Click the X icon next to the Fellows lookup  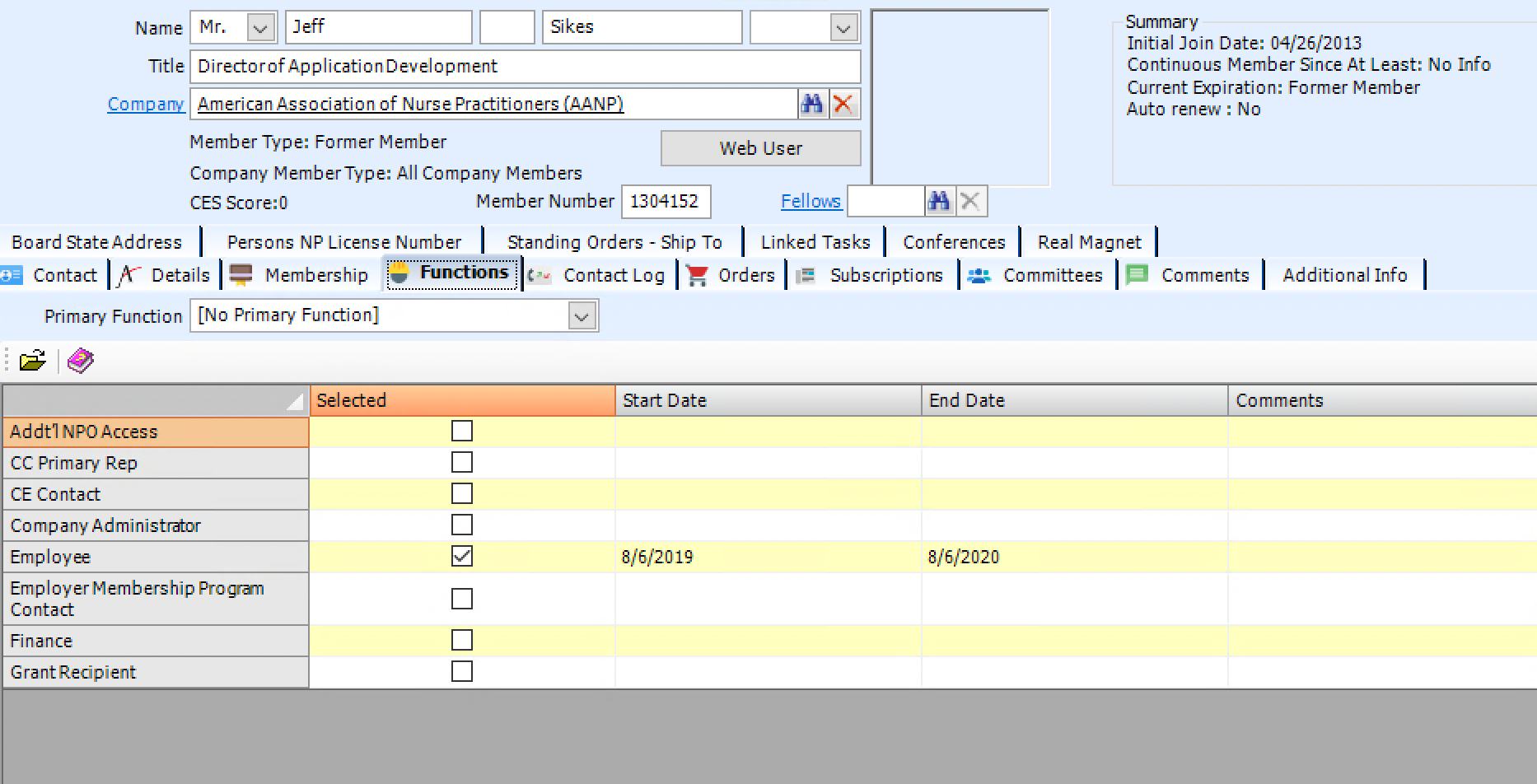click(x=970, y=201)
